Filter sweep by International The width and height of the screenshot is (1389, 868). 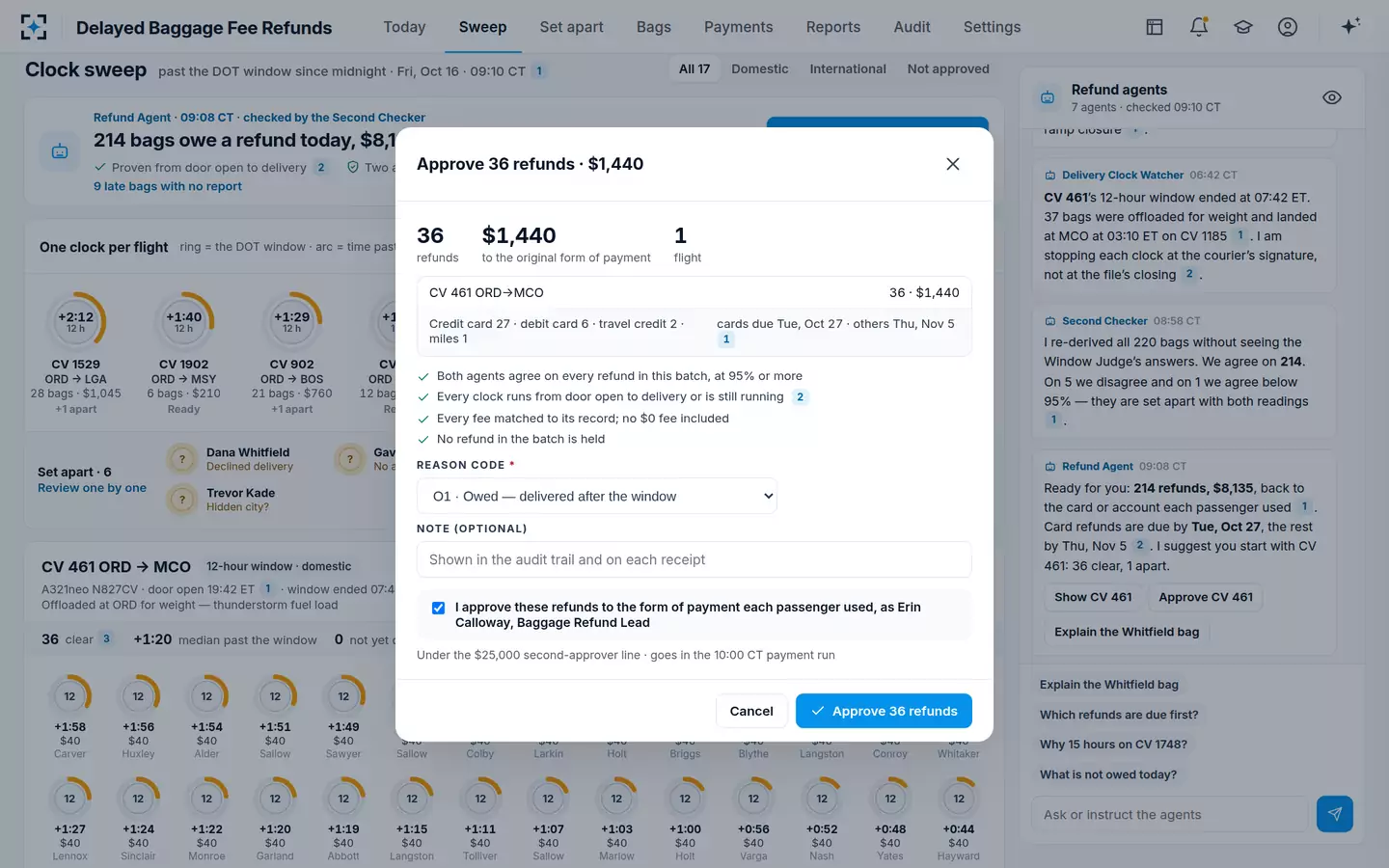848,68
